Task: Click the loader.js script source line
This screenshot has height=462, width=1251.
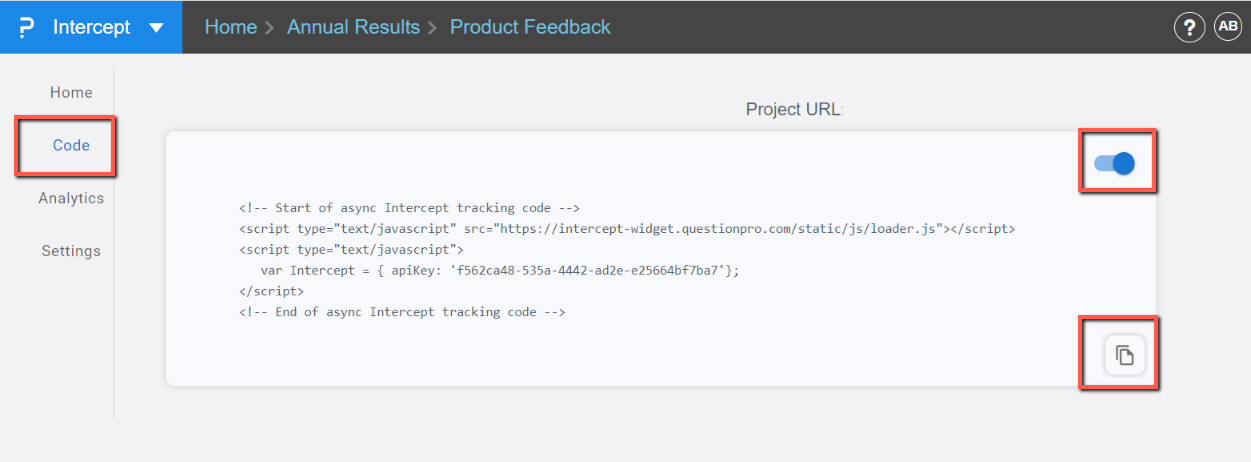Action: tap(626, 229)
